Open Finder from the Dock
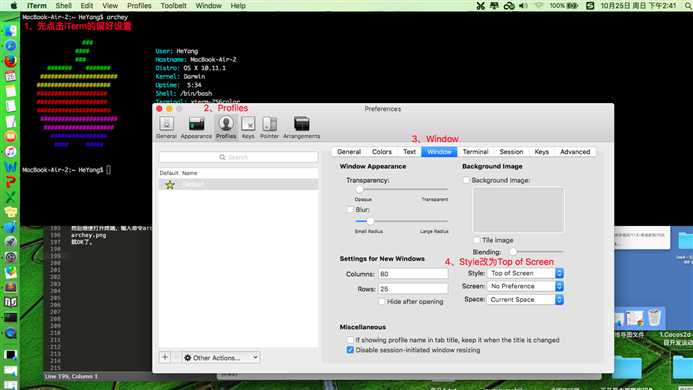693x390 pixels. [x=11, y=31]
